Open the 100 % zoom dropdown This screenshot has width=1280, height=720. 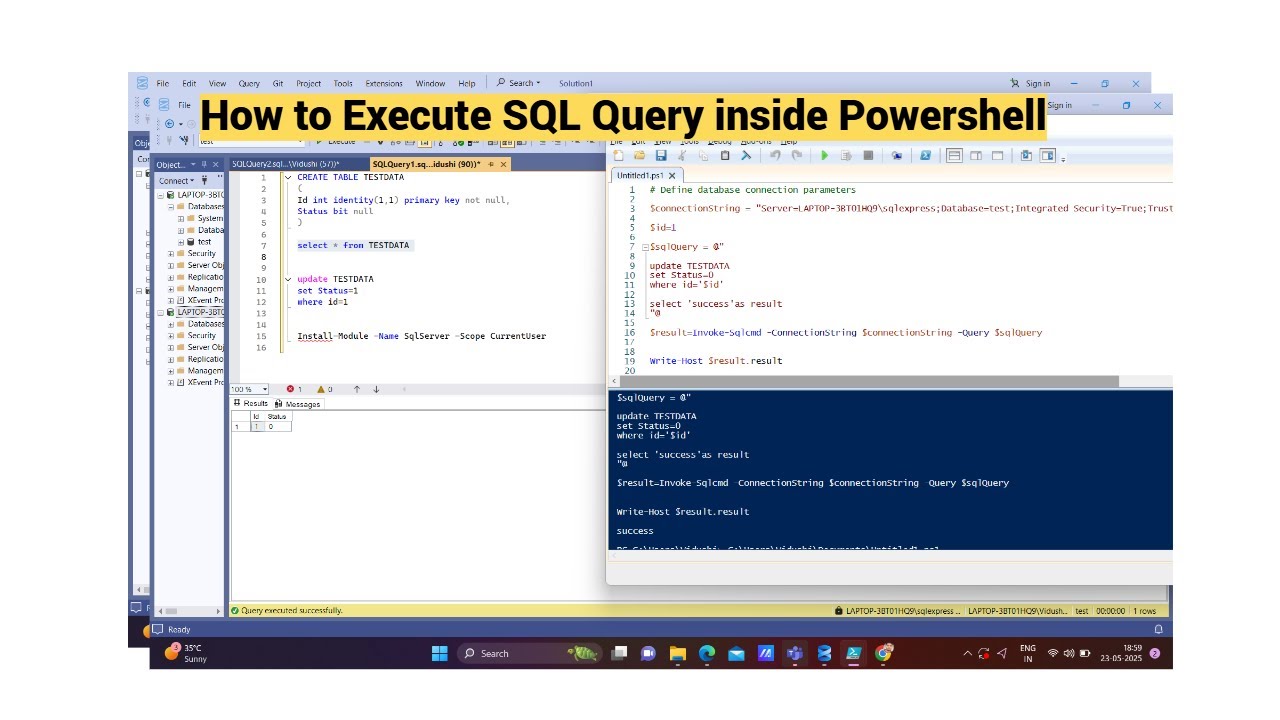[264, 389]
